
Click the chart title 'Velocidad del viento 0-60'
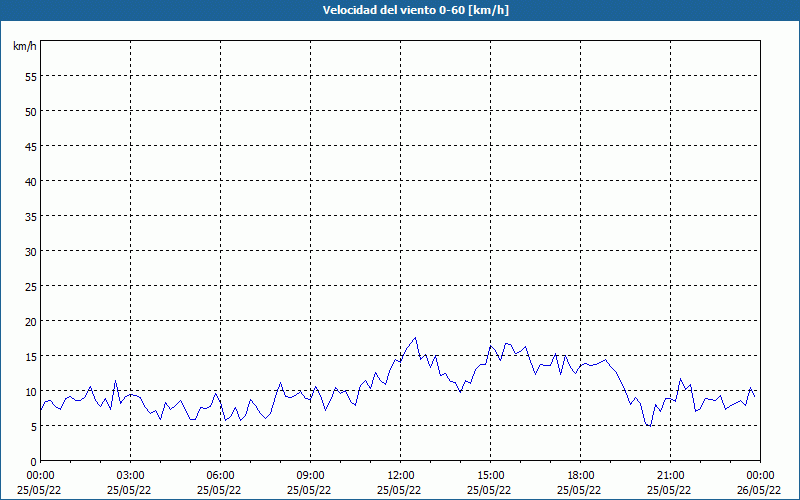[x=400, y=11]
